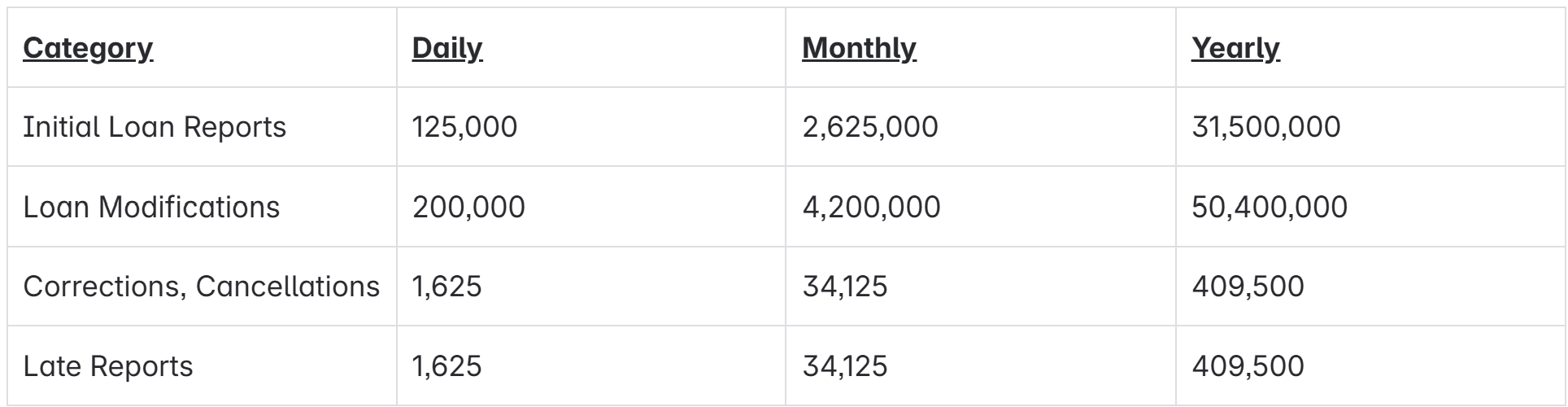Select the Corrections, Cancellations row label
The image size is (1568, 407).
201,287
